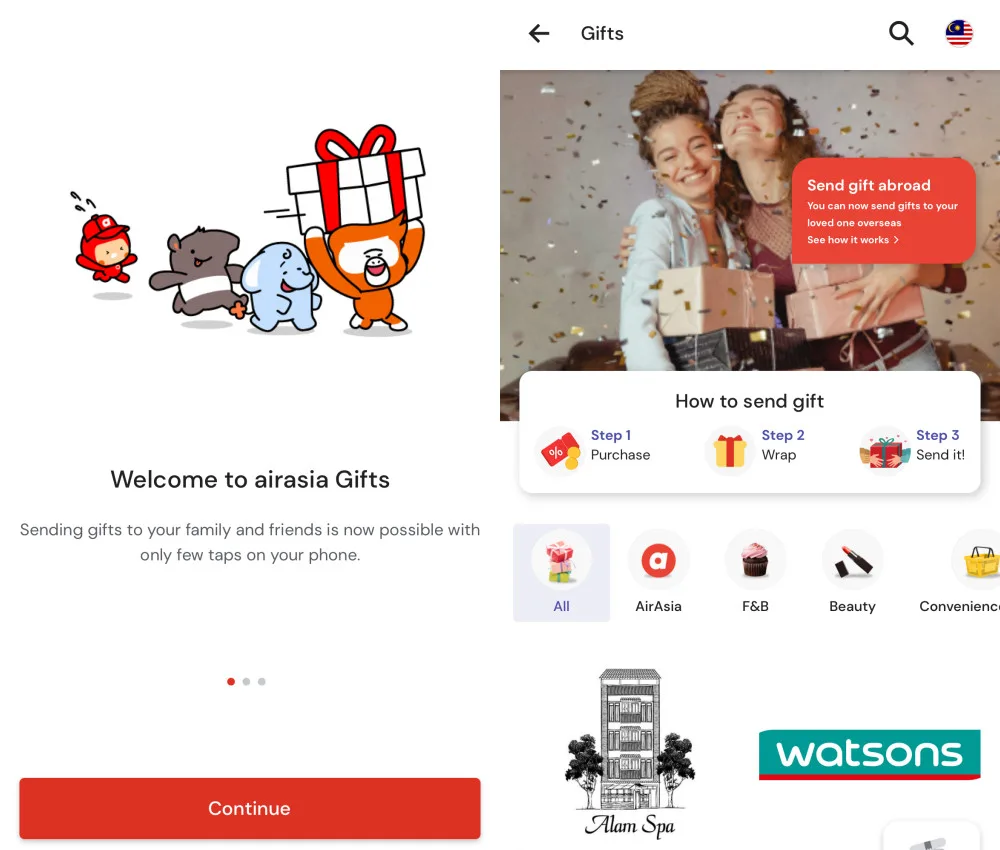Tap the Step 2 Wrap gift icon
The image size is (1000, 850).
[730, 450]
